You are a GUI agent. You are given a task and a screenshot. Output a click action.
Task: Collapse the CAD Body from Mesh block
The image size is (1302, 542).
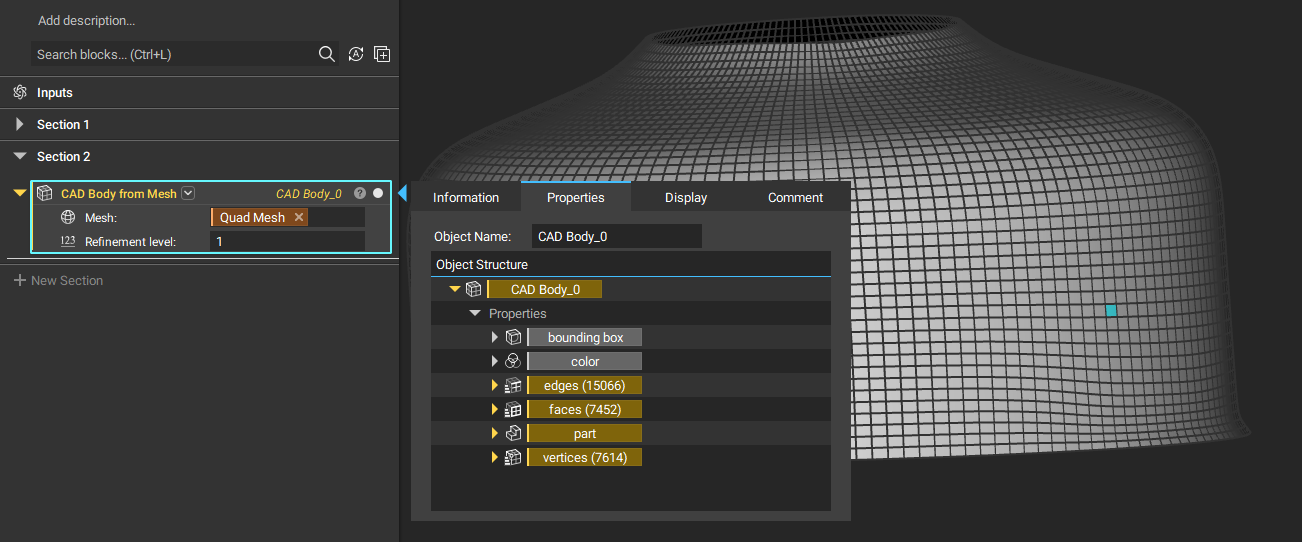coord(20,193)
